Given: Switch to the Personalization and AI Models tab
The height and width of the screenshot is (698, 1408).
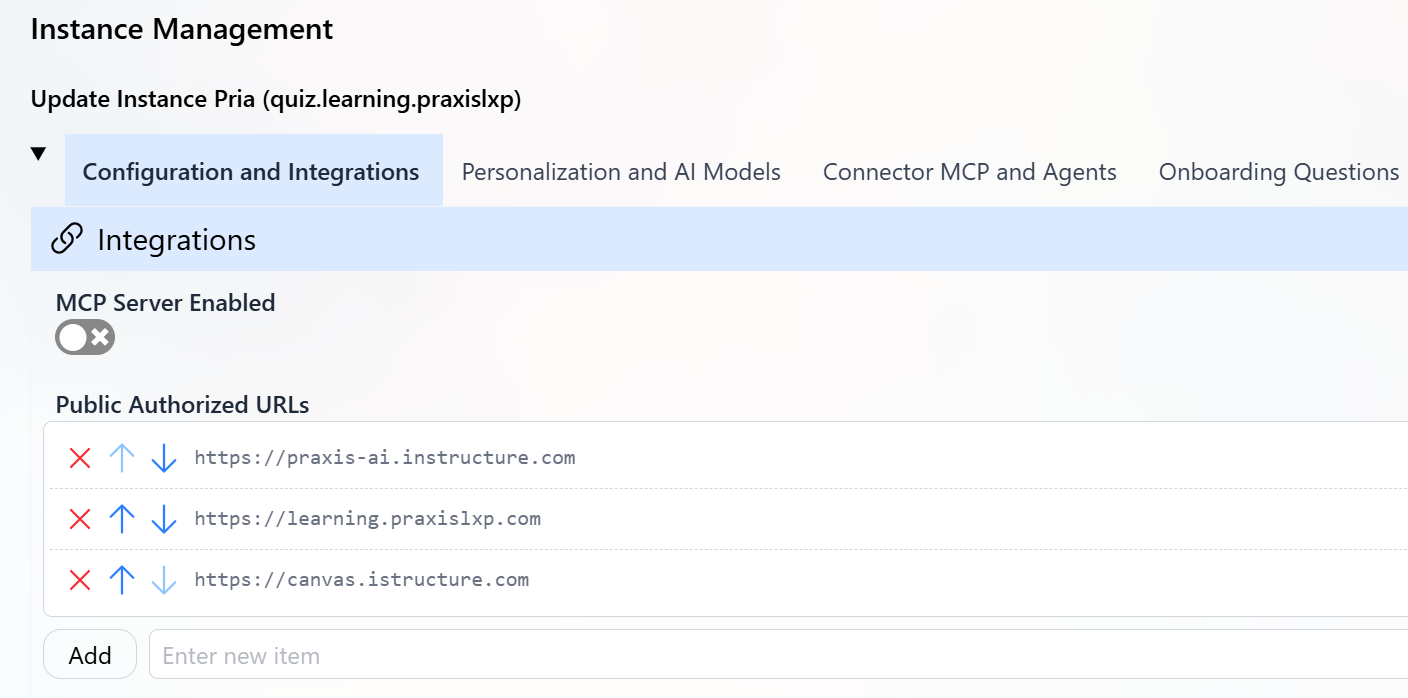Looking at the screenshot, I should tap(620, 171).
